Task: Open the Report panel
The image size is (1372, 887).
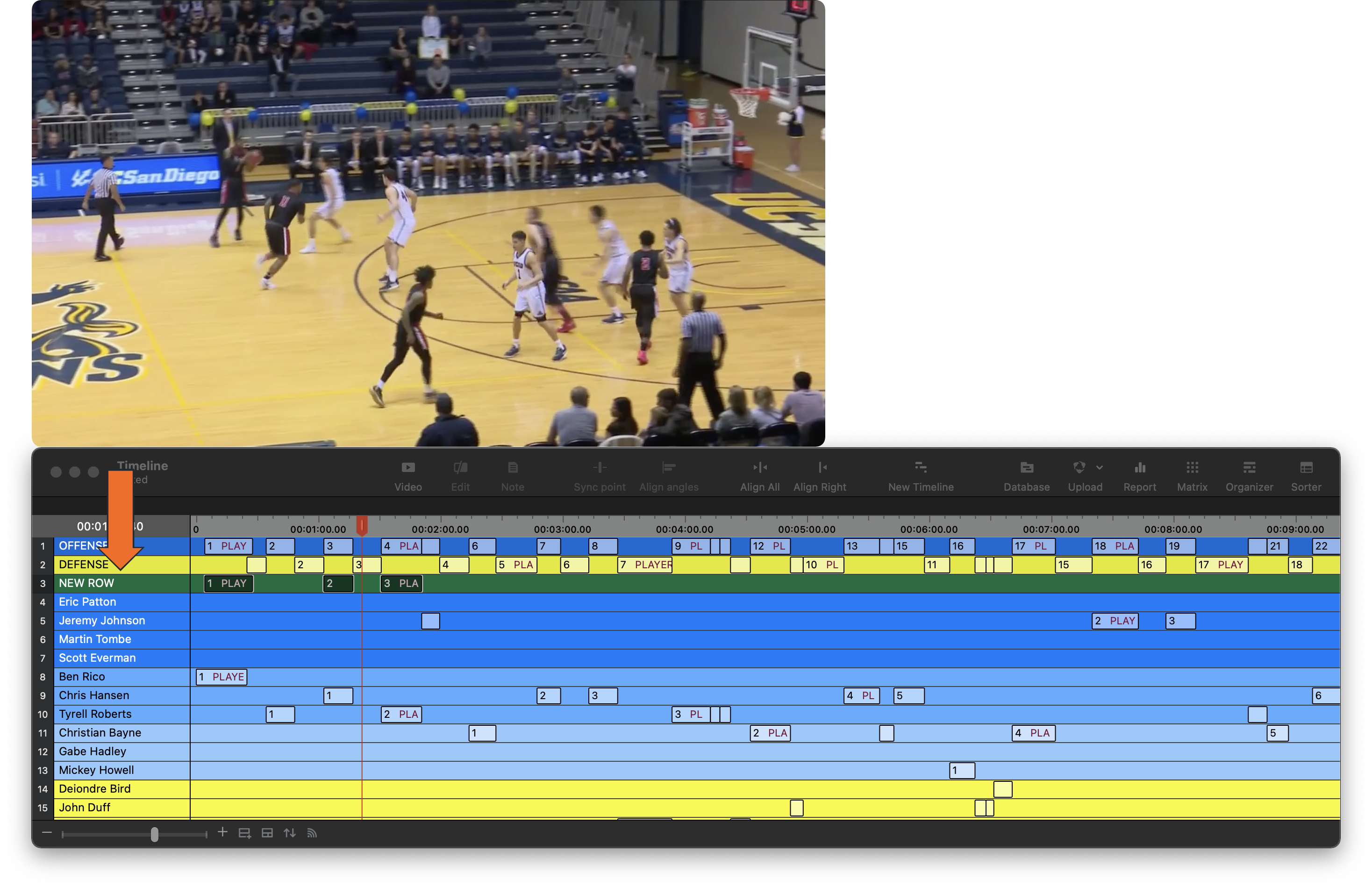Action: pyautogui.click(x=1139, y=472)
